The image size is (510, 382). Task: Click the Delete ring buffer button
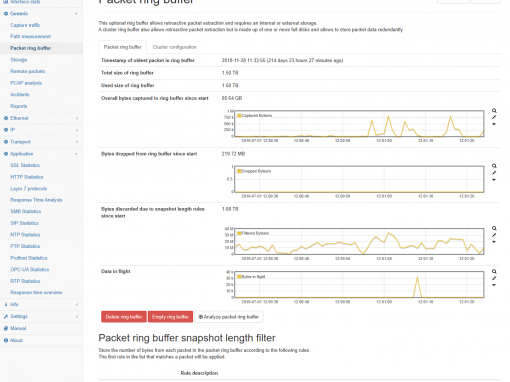click(124, 317)
